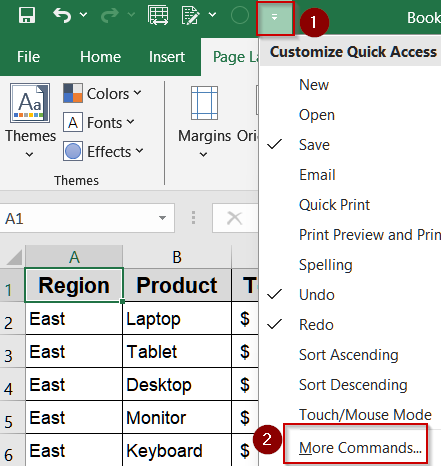Click the Margins page icon
Viewport: 441px width, 466px height.
(204, 103)
